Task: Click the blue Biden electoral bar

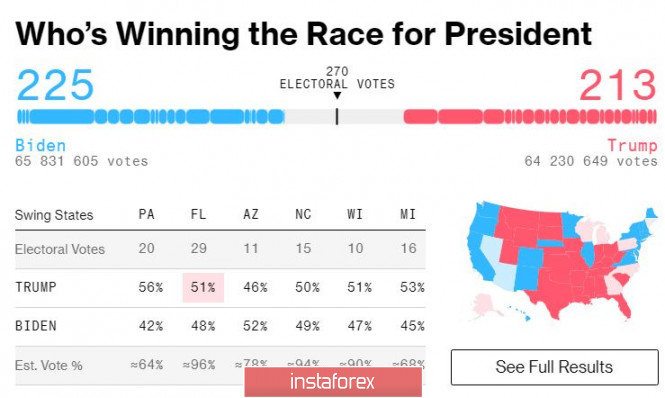Action: (x=151, y=117)
